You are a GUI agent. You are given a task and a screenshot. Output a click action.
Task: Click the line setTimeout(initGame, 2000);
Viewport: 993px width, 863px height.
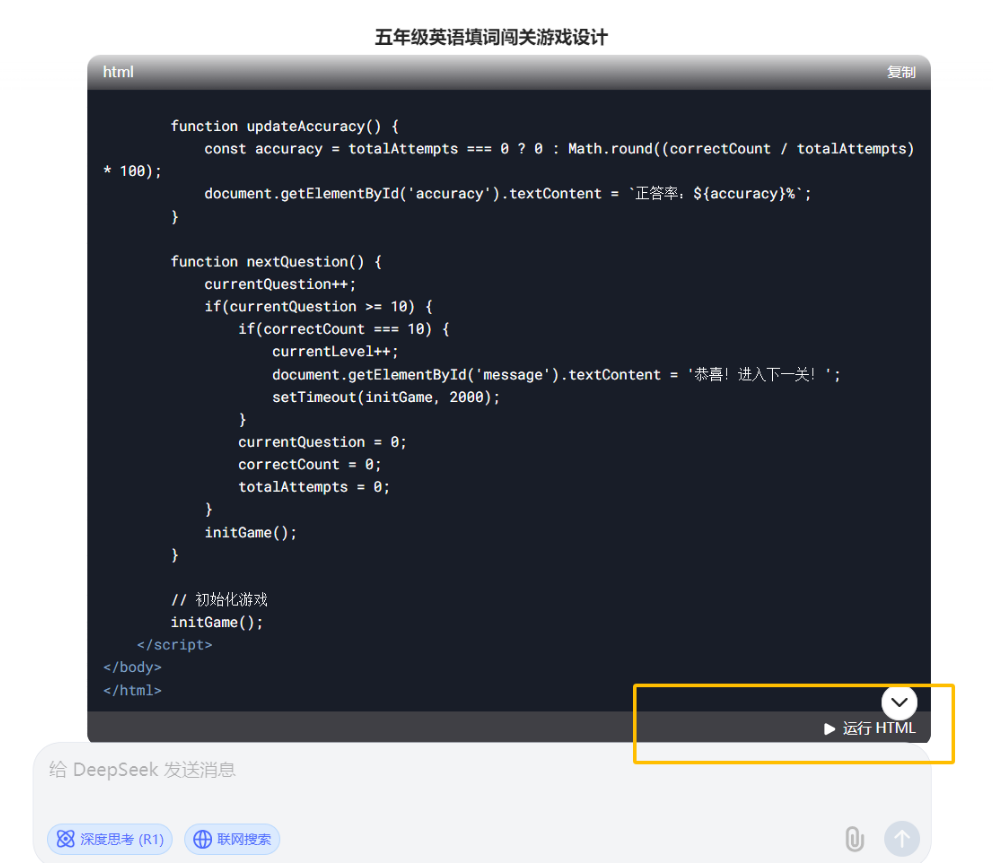(386, 397)
